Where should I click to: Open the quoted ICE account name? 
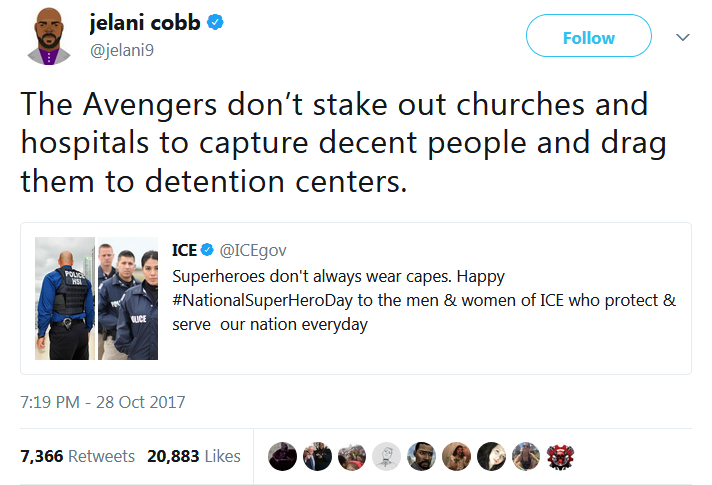pyautogui.click(x=185, y=249)
